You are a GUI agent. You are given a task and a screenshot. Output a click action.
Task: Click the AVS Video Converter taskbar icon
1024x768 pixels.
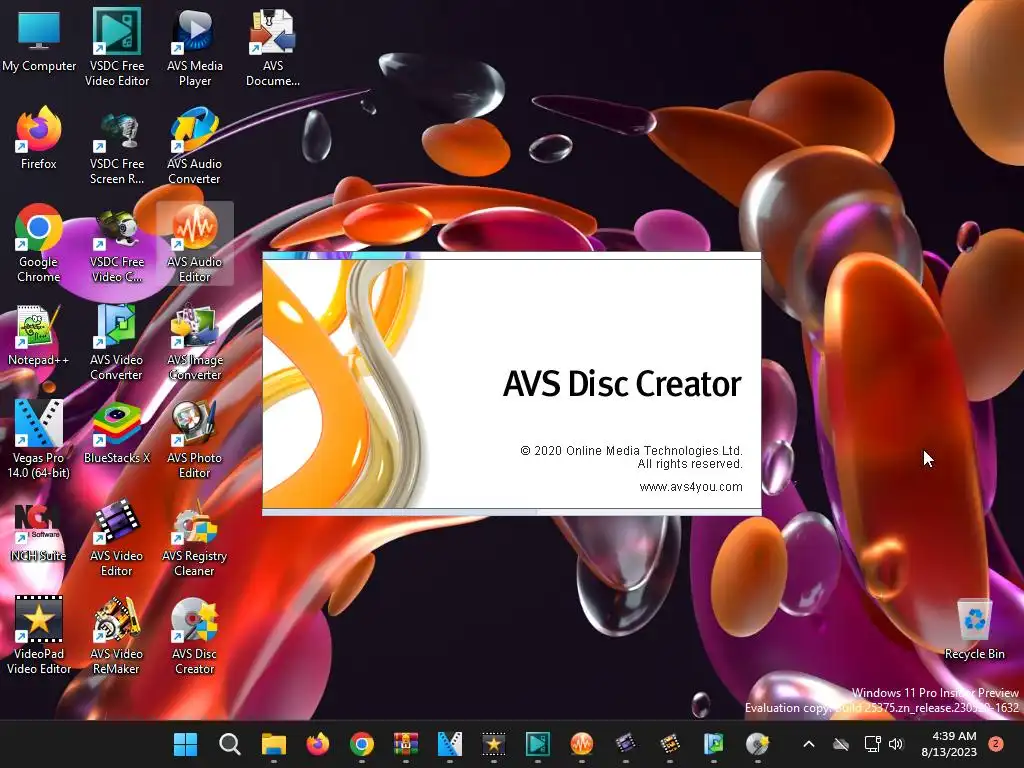click(x=714, y=744)
